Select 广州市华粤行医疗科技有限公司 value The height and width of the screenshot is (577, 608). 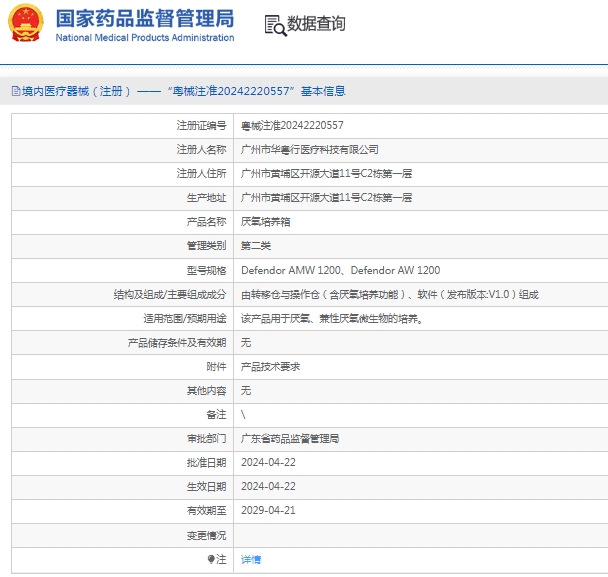tap(309, 149)
